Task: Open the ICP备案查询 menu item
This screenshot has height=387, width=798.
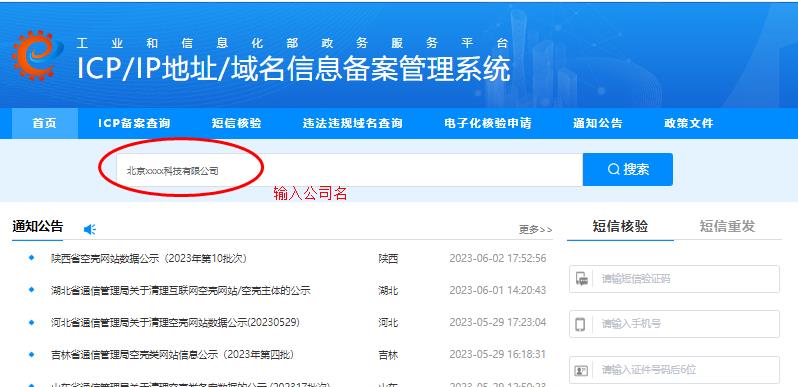Action: pos(134,123)
